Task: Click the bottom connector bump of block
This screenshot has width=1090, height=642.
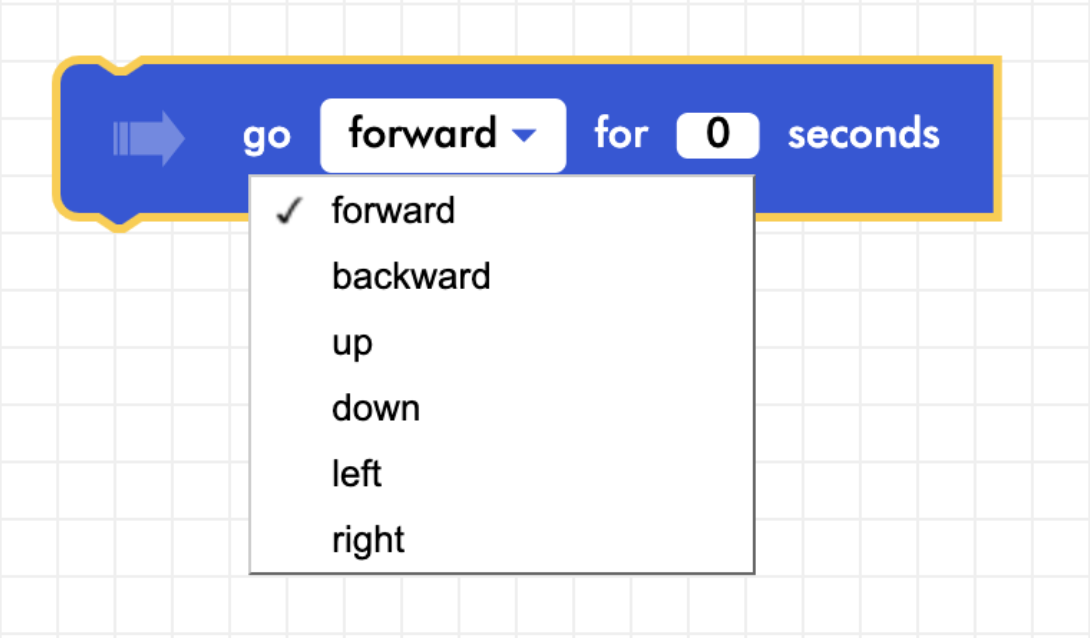Action: coord(118,220)
